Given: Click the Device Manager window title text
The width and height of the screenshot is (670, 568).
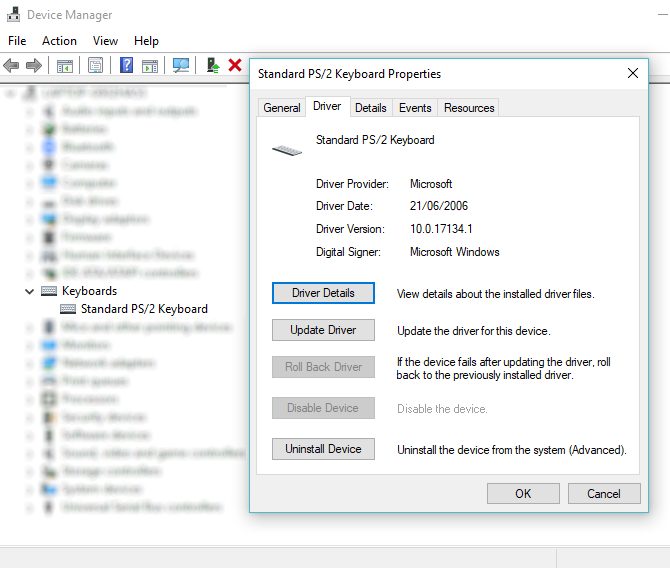Looking at the screenshot, I should pos(70,15).
